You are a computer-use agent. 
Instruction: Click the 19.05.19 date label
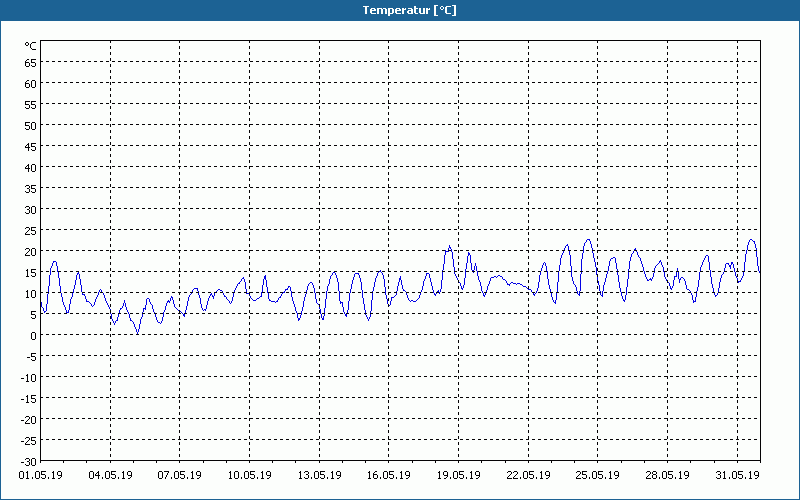[x=459, y=475]
